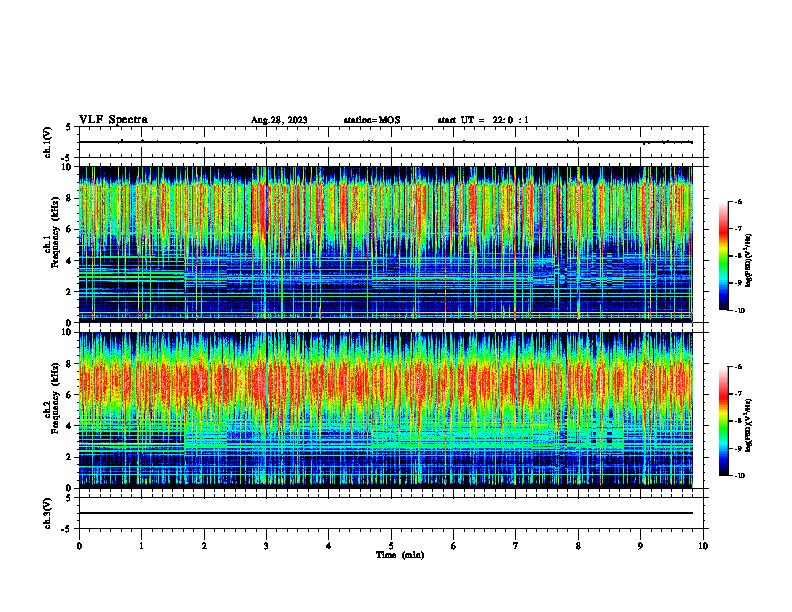Click the ch.1 colorbar "log(PSD)(V²/Hz)" label
Image resolution: width=792 pixels, height=612 pixels.
(749, 261)
